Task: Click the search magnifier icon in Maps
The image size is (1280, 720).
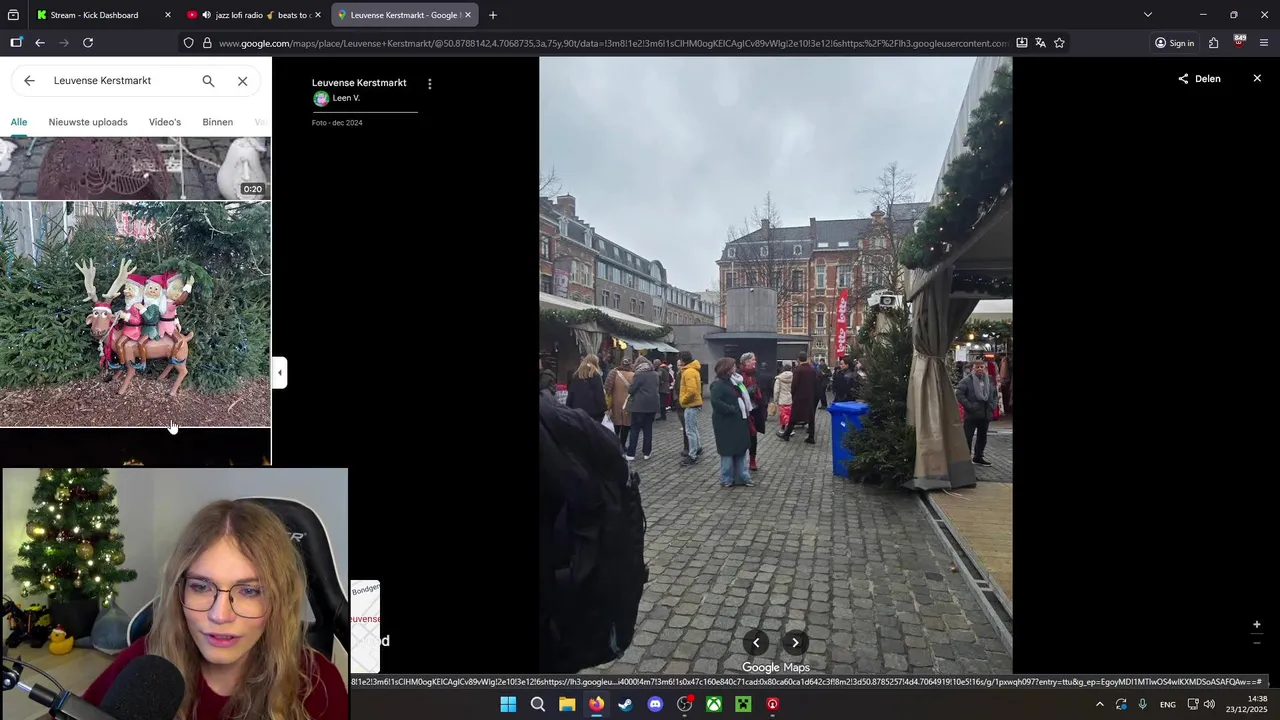Action: coord(208,81)
